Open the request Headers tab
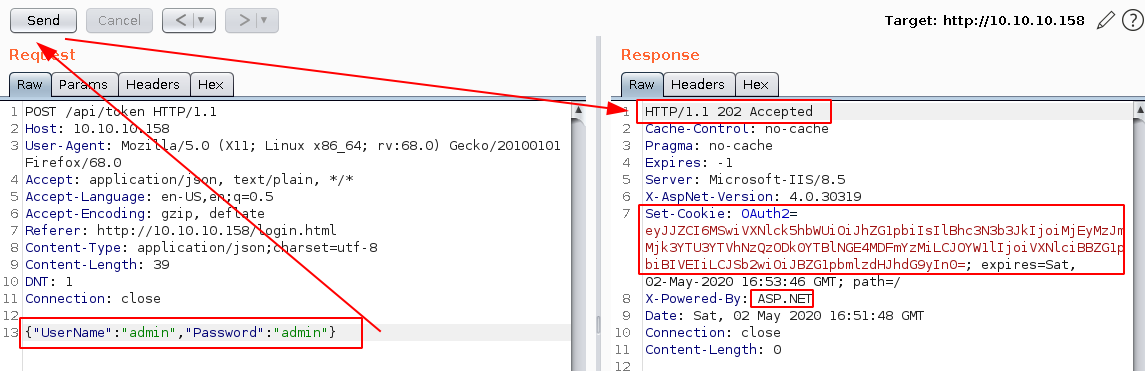This screenshot has width=1145, height=371. 153,85
